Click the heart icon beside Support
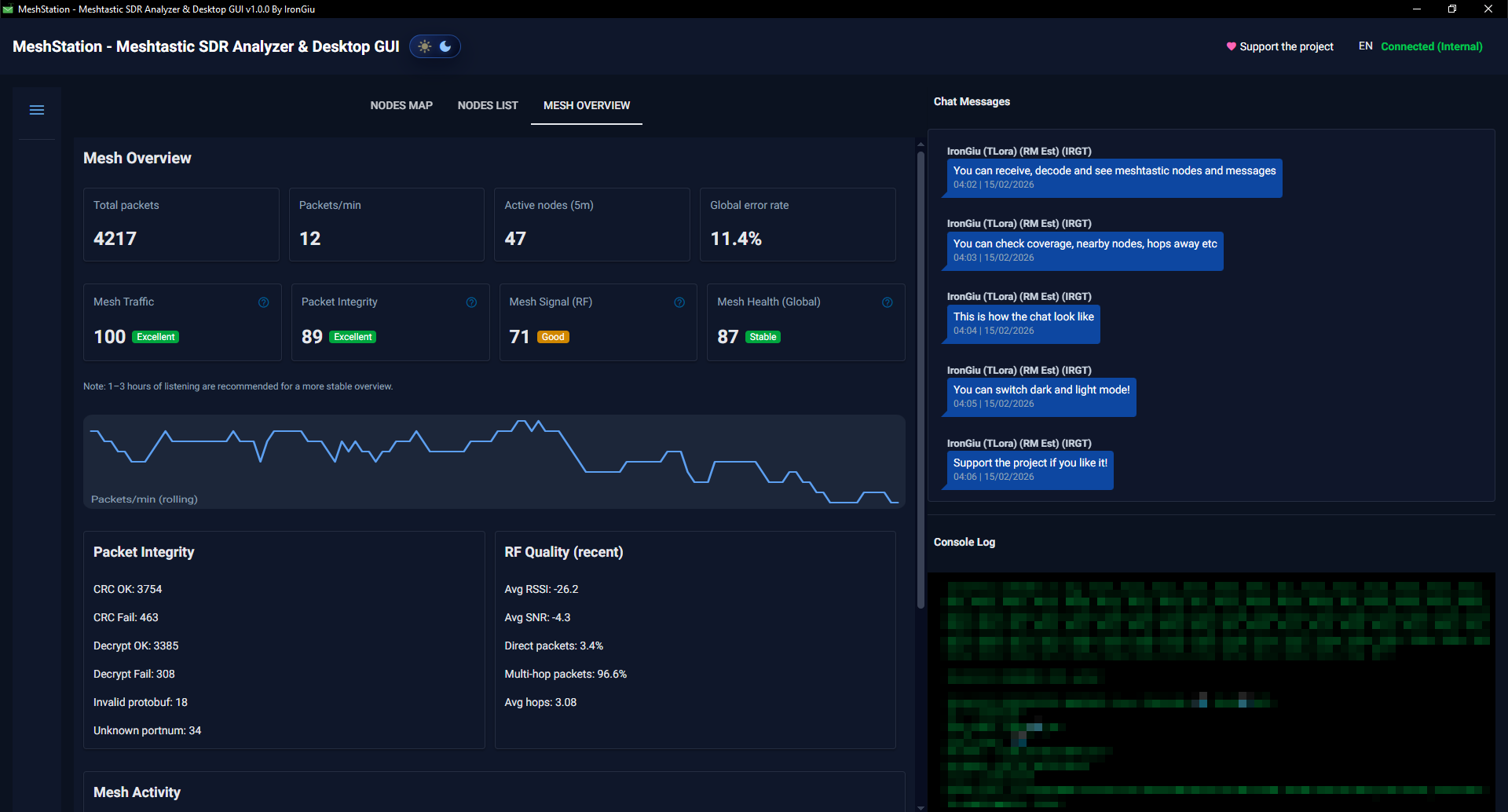The image size is (1508, 812). [x=1232, y=46]
